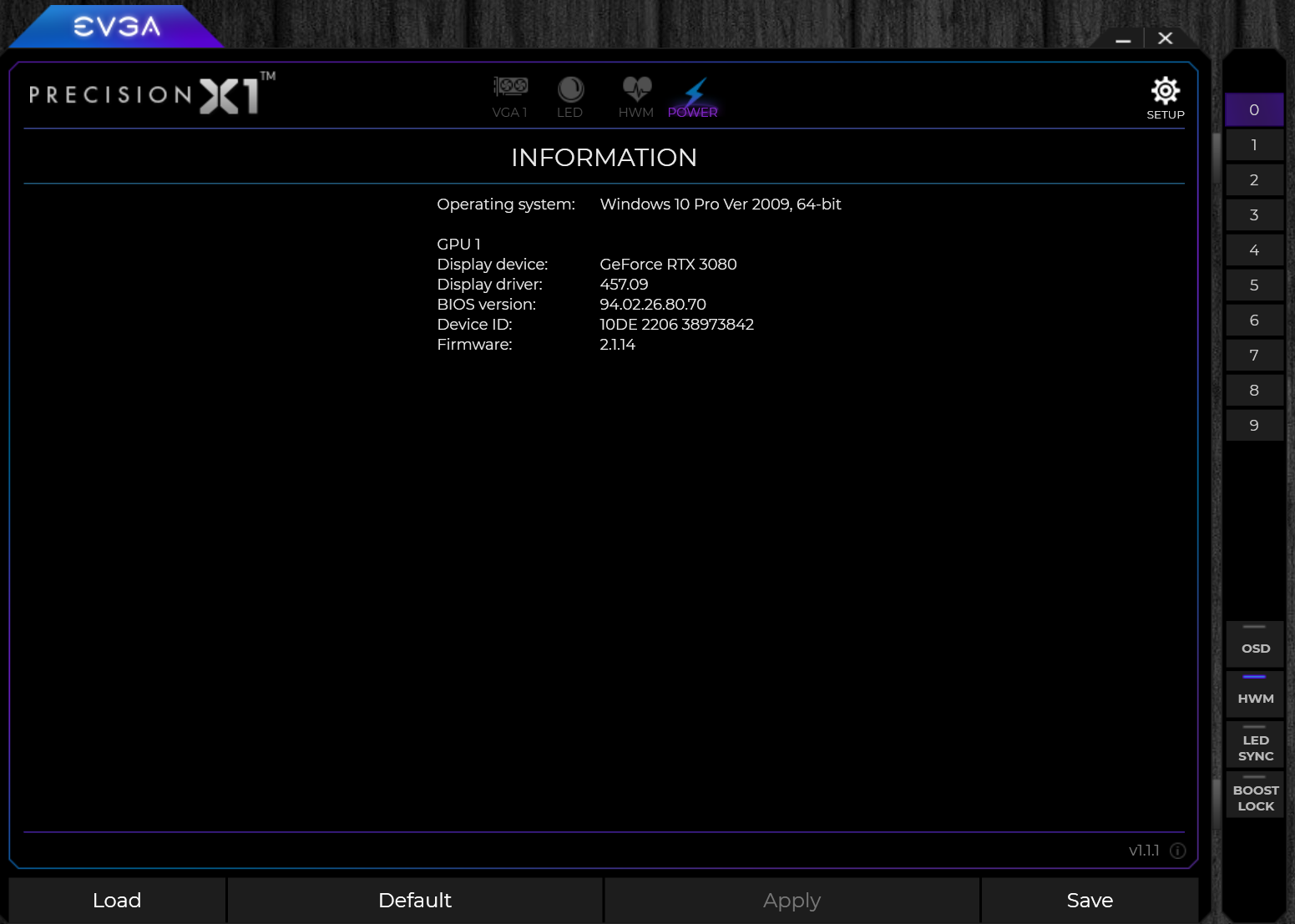Select profile slot 1

(1254, 145)
